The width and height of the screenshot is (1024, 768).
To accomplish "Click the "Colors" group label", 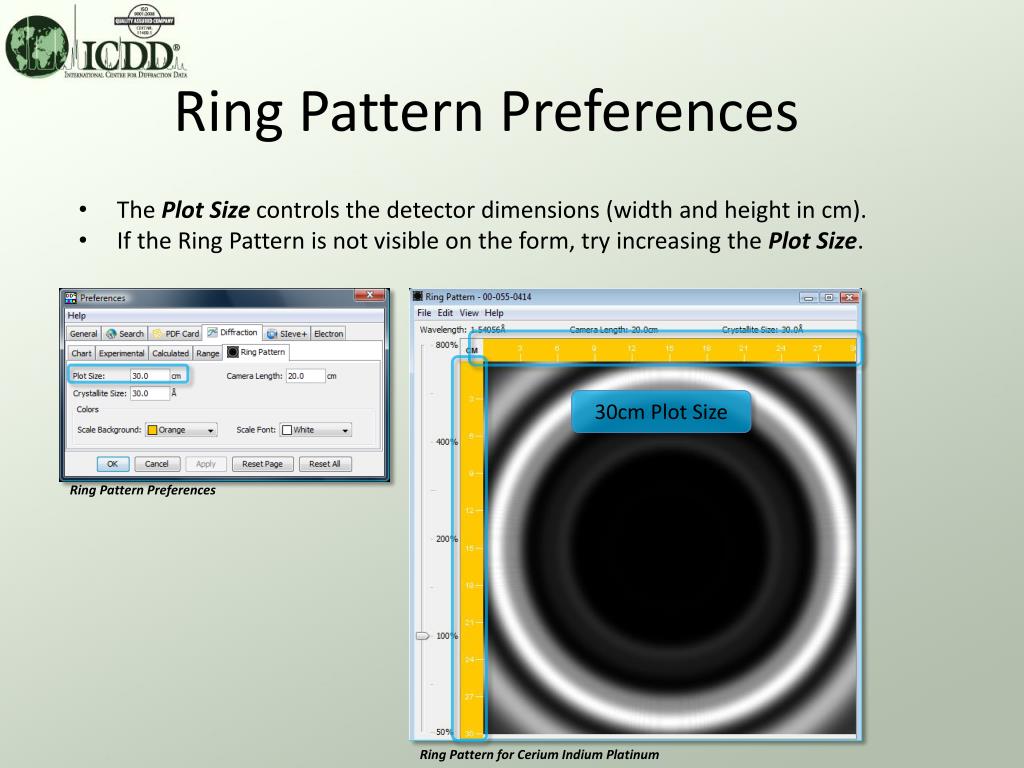I will click(88, 409).
